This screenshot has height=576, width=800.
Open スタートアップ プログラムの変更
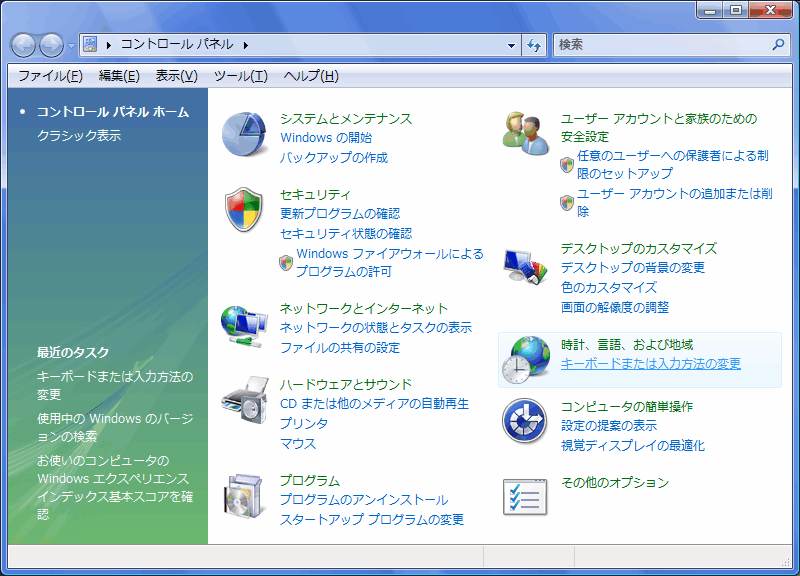pos(372,519)
